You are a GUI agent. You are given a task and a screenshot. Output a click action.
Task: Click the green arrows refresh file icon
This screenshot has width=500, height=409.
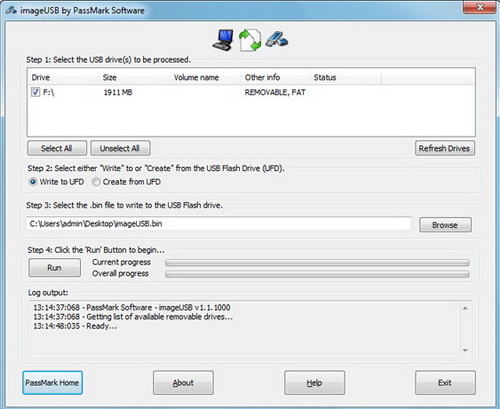(x=250, y=40)
